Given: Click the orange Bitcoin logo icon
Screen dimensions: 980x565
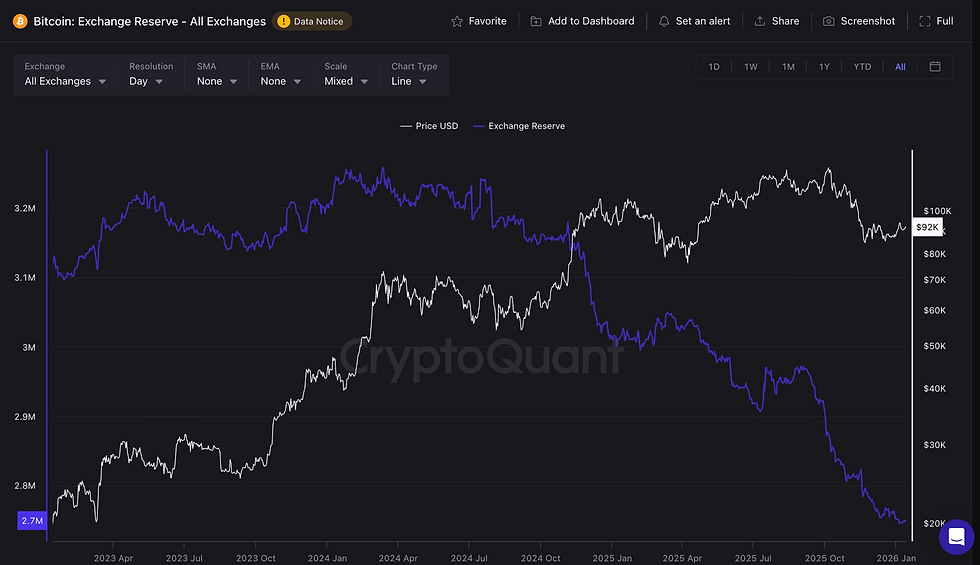Looking at the screenshot, I should click(20, 21).
